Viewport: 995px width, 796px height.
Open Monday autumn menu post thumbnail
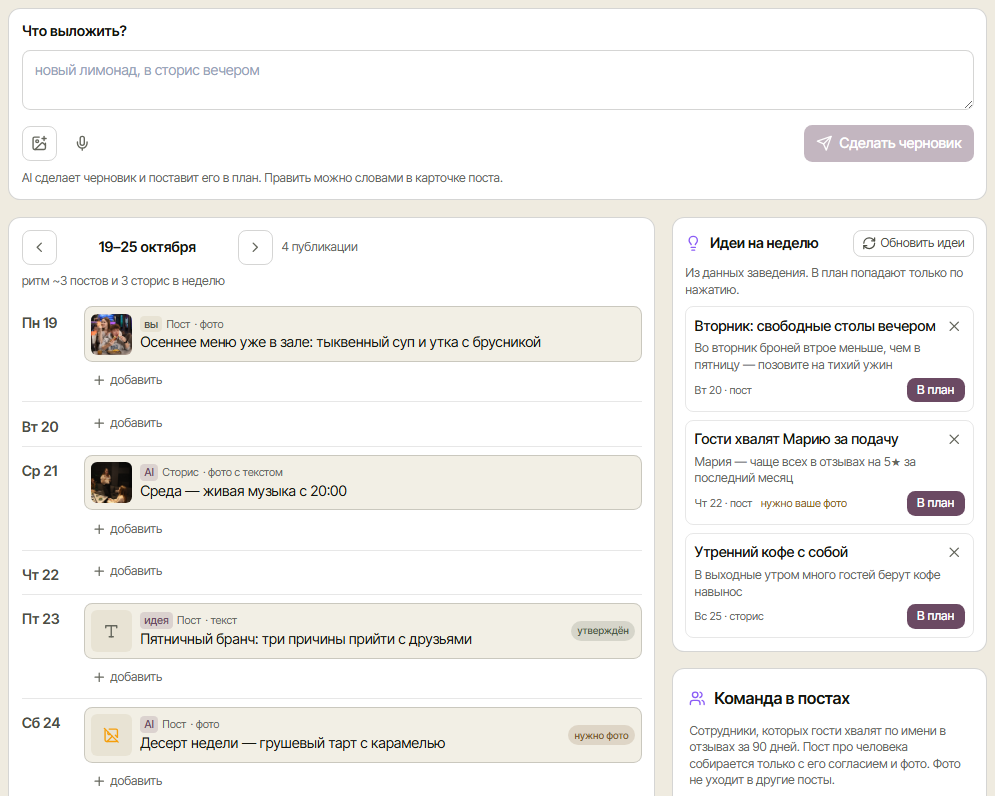[111, 334]
